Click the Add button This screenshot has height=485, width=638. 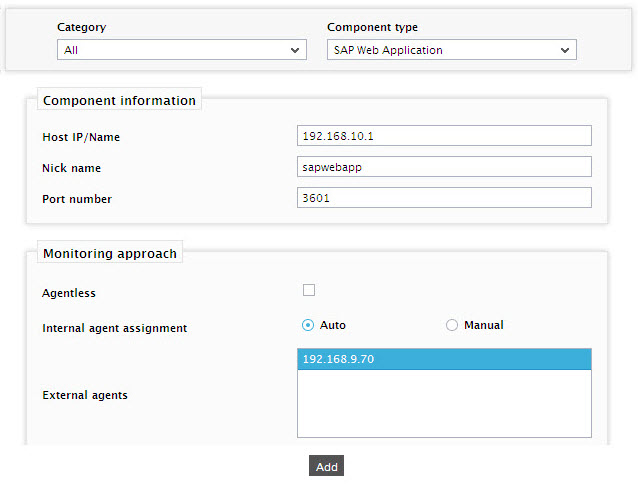tap(326, 465)
